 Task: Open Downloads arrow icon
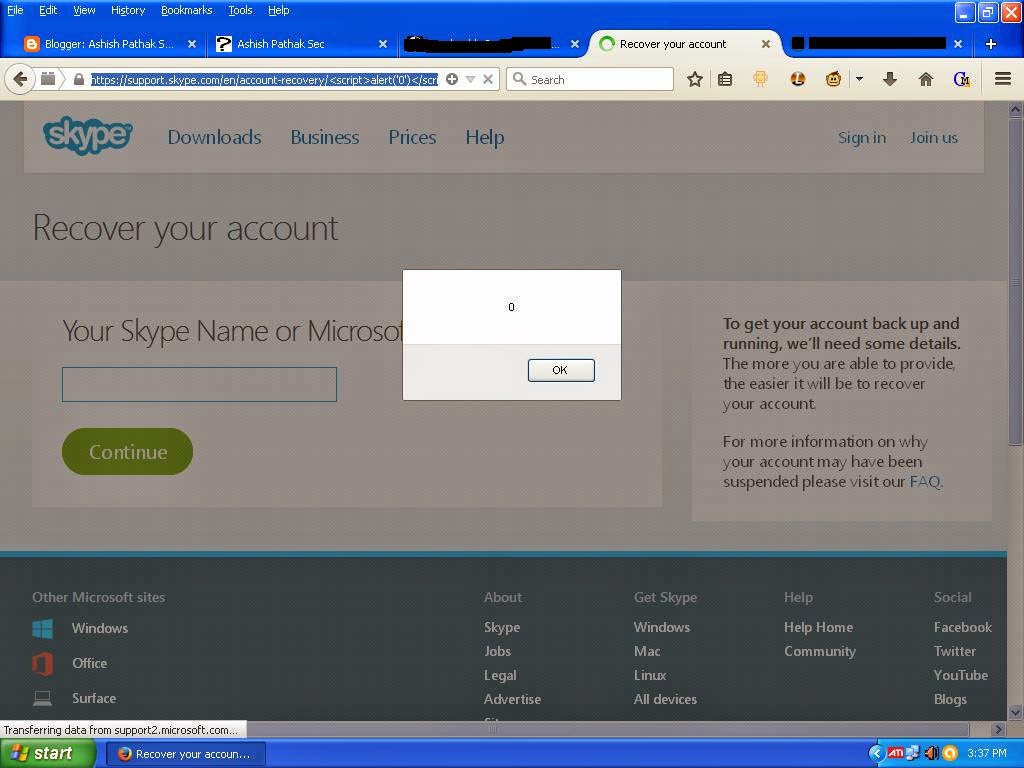point(889,79)
